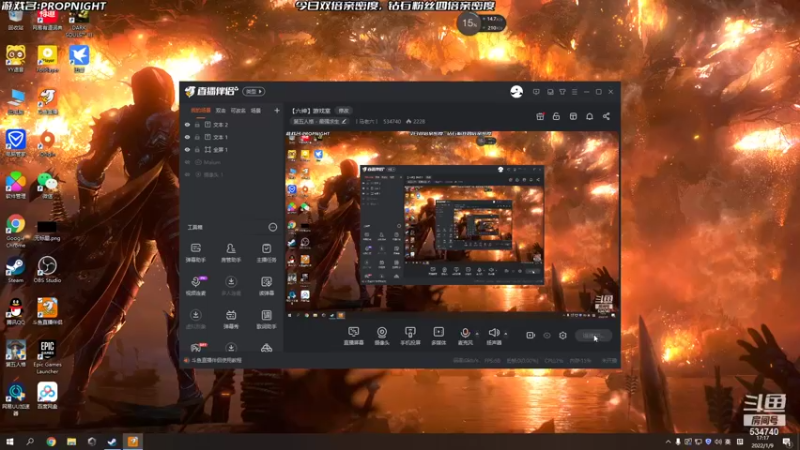The width and height of the screenshot is (800, 450).
Task: Download the tool left of 弹幕秀
Action: pos(195,319)
